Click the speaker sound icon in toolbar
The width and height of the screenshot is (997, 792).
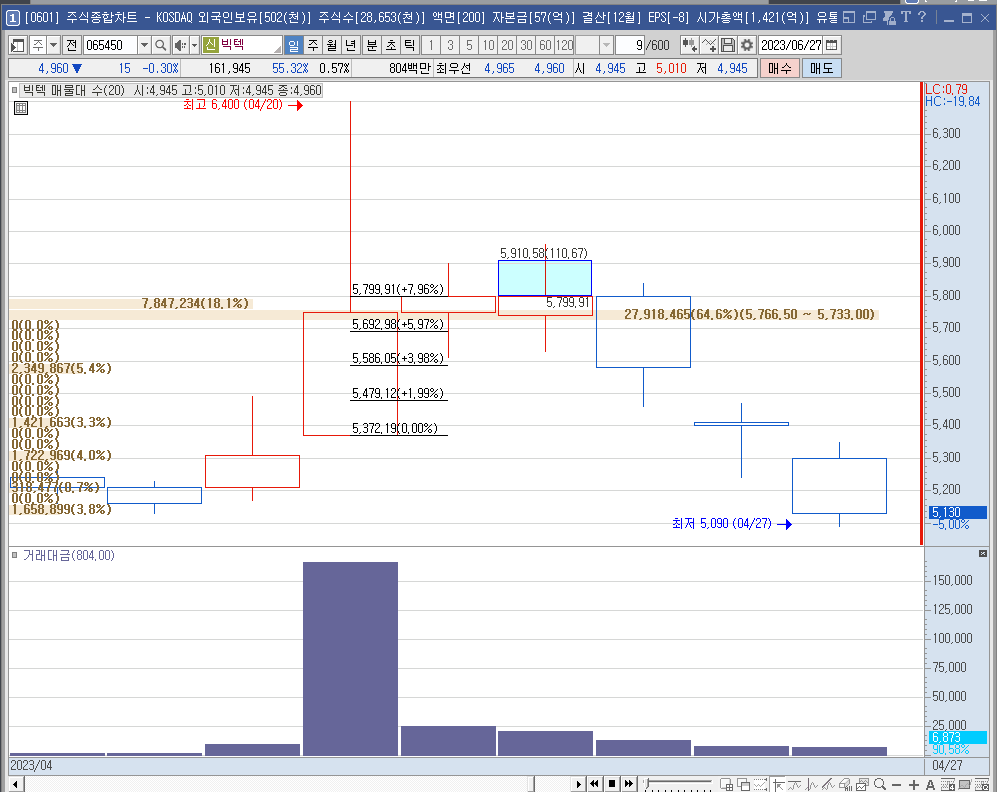[x=180, y=45]
